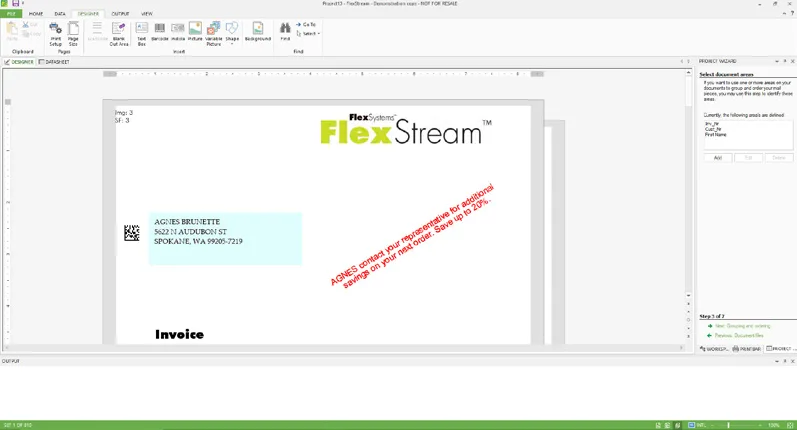797x430 pixels.
Task: Open the quick access toolbar dropdown arrow
Action: point(23,4)
